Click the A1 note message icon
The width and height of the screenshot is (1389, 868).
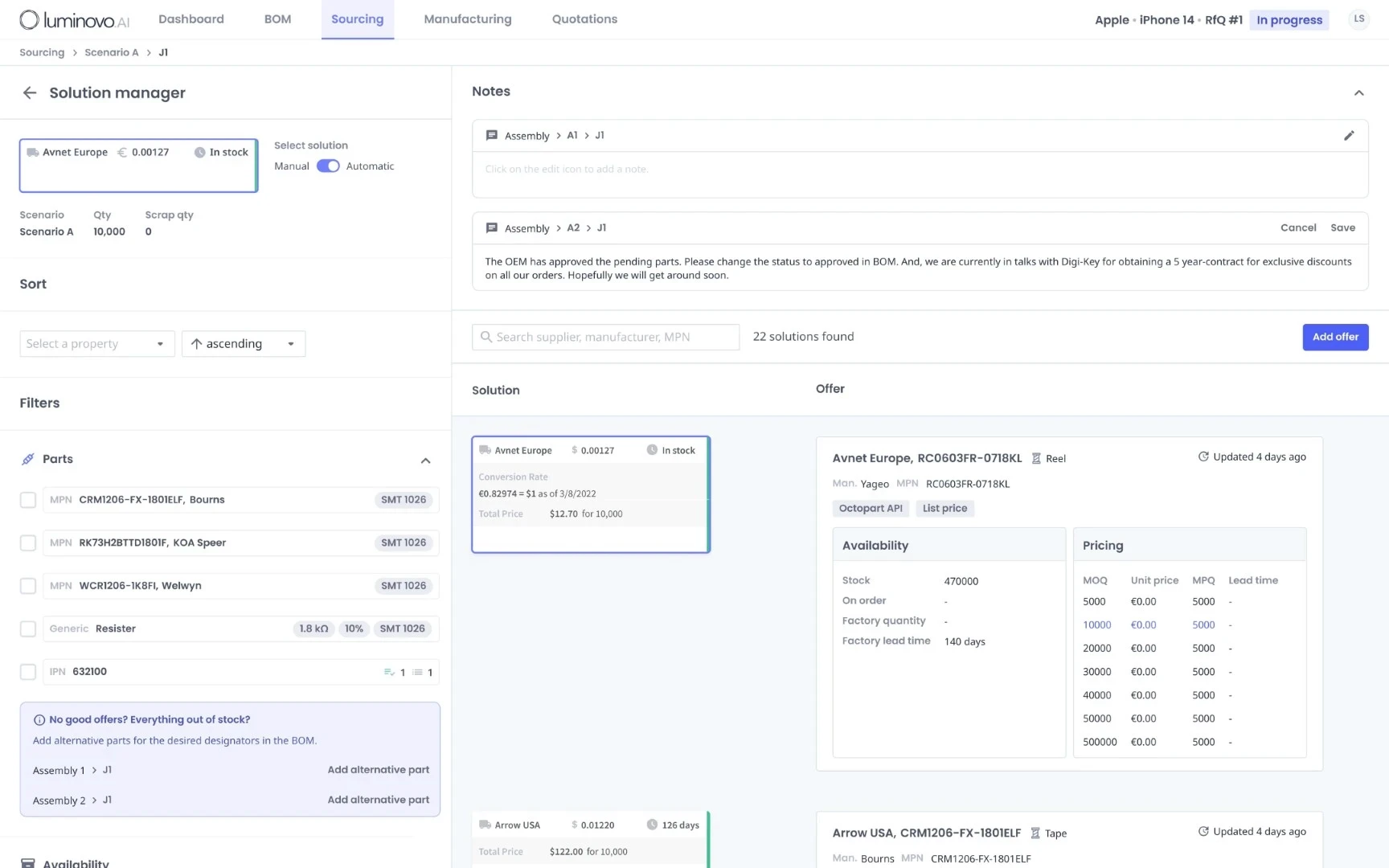tap(492, 136)
